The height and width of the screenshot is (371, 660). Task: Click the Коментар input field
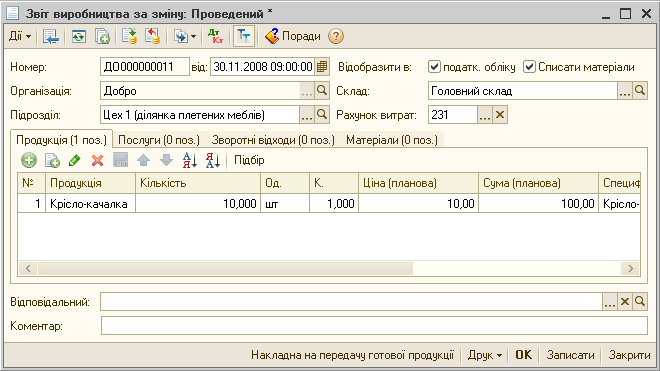pyautogui.click(x=374, y=326)
